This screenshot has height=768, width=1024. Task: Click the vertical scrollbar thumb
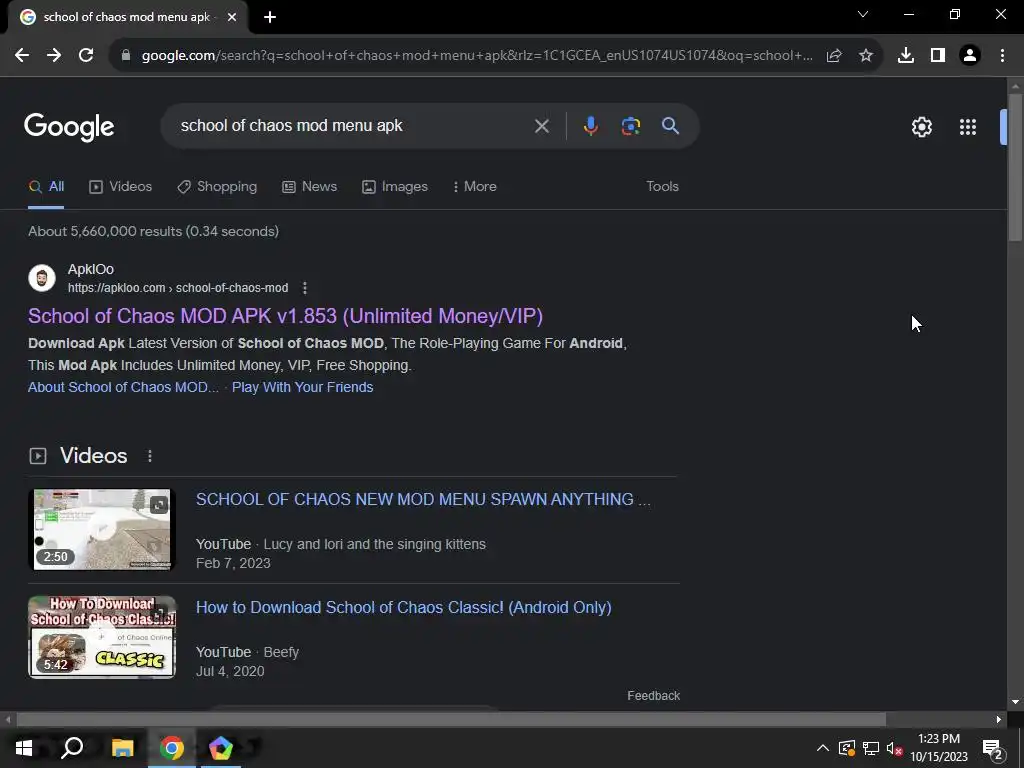(x=1015, y=168)
